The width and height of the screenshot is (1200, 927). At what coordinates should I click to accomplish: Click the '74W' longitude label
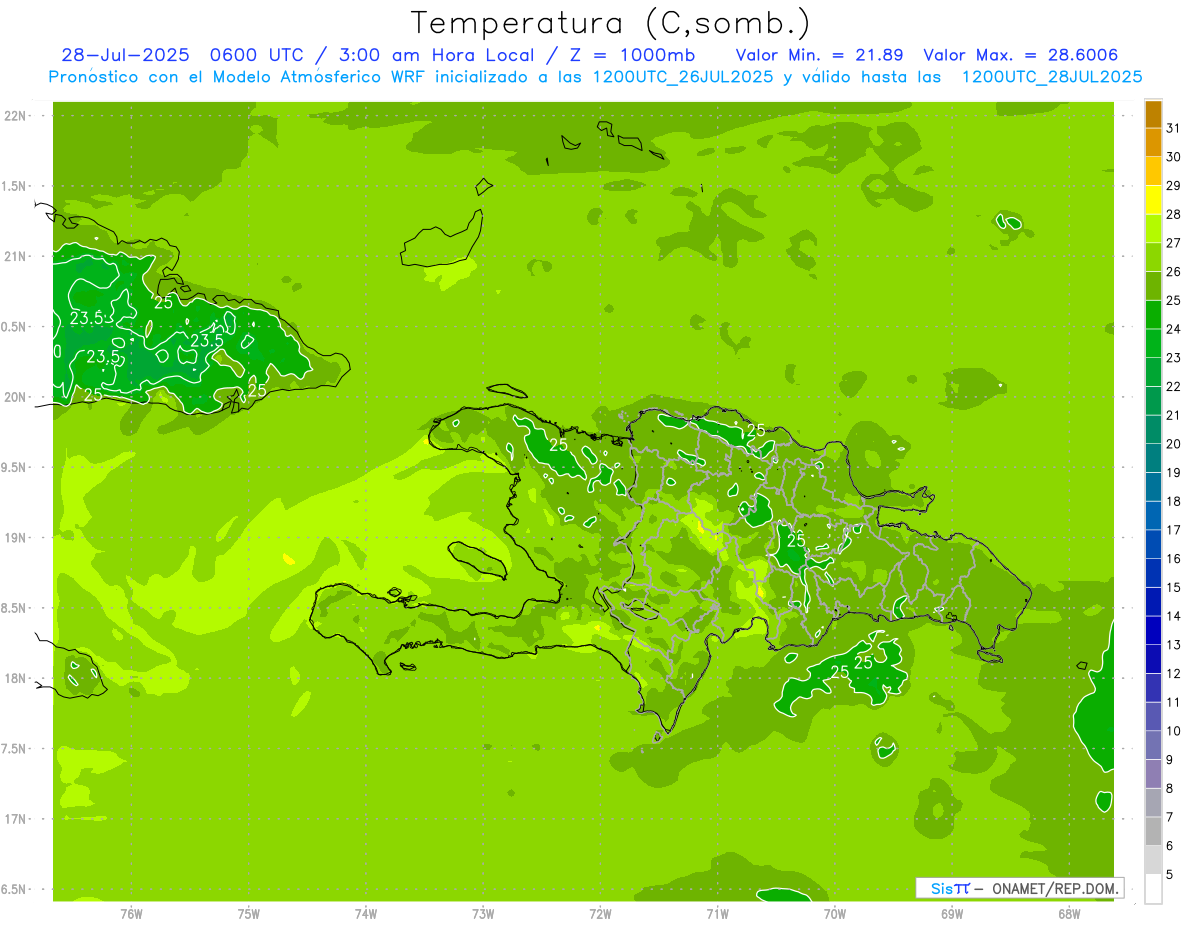coord(365,913)
